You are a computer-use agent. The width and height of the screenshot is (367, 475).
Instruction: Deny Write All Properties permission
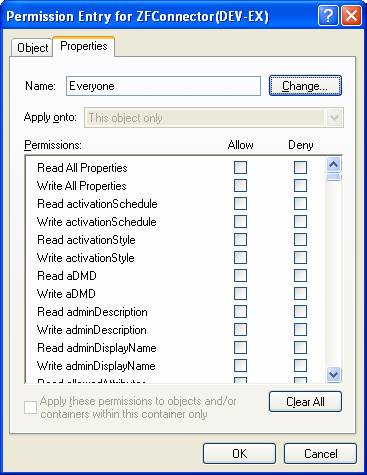pos(300,186)
